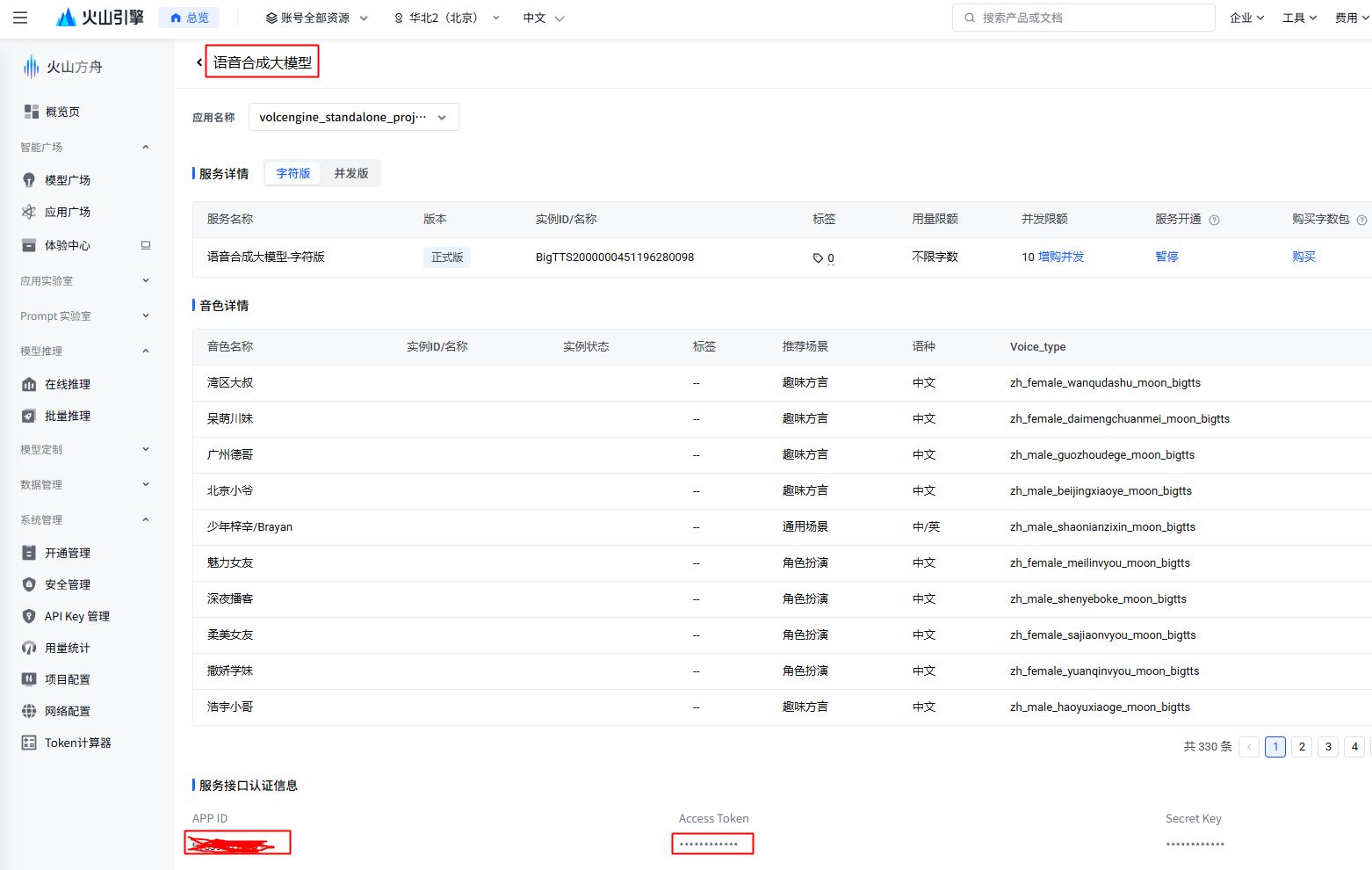Click the 呆萌川妹 voice name
This screenshot has width=1372, height=870.
230,418
